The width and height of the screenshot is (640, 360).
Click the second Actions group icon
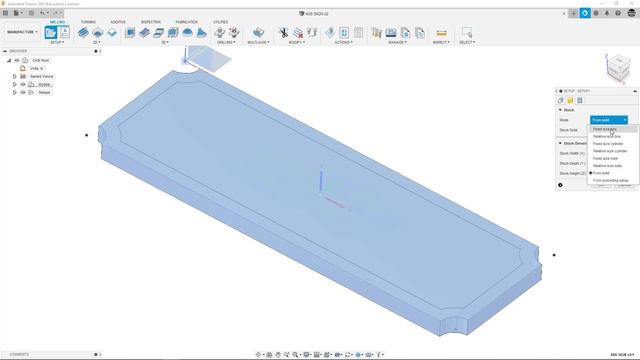(344, 32)
